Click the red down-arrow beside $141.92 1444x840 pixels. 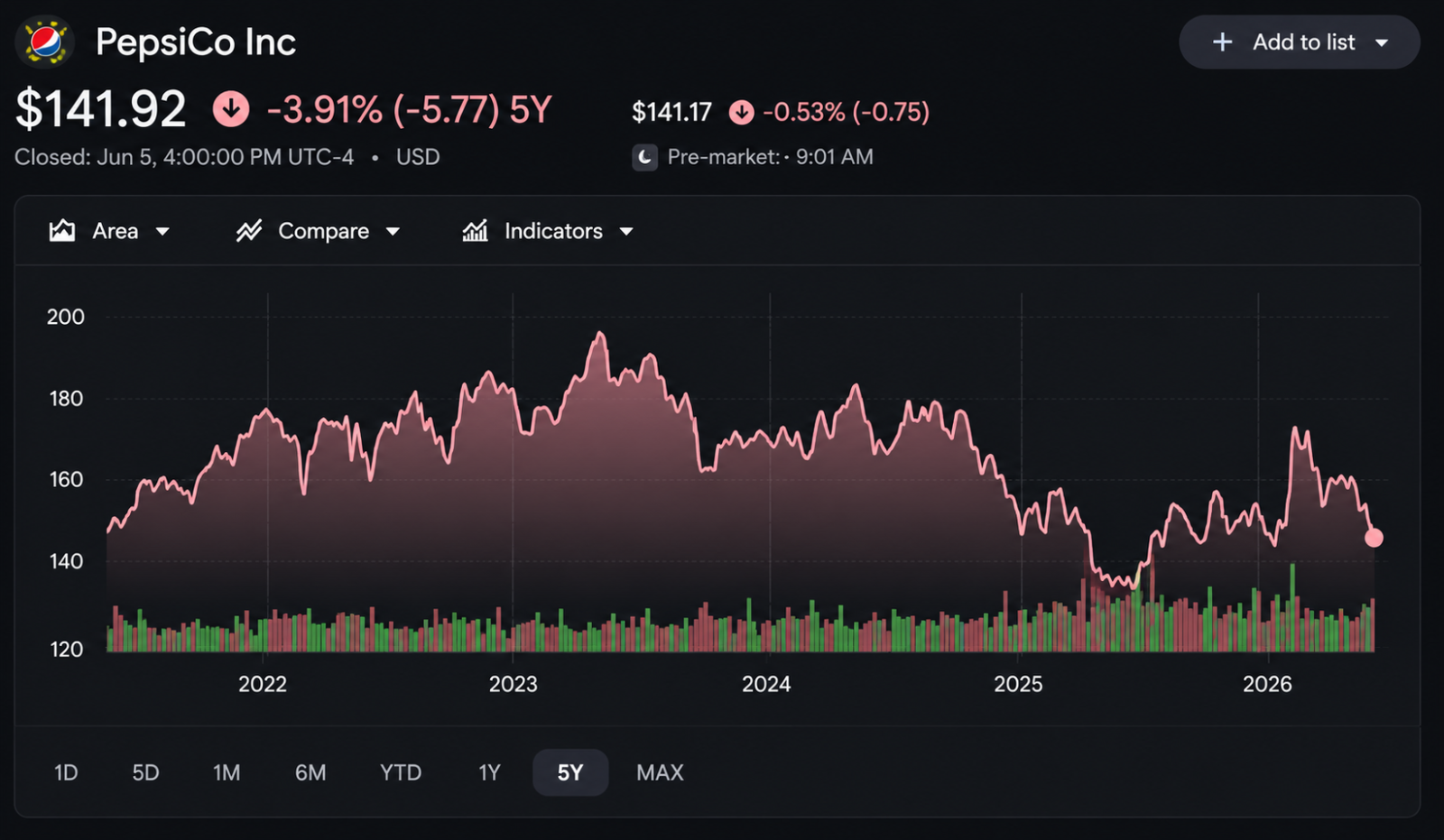(231, 109)
